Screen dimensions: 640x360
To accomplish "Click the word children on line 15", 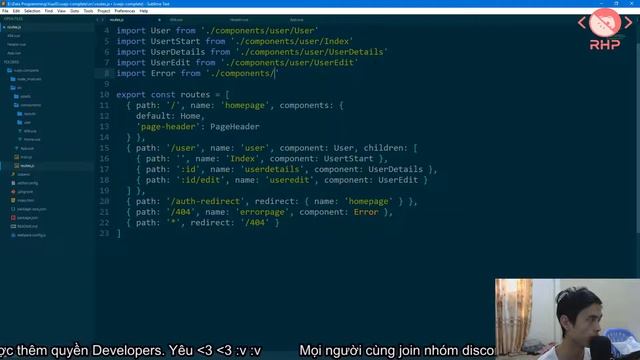I will click(384, 148).
